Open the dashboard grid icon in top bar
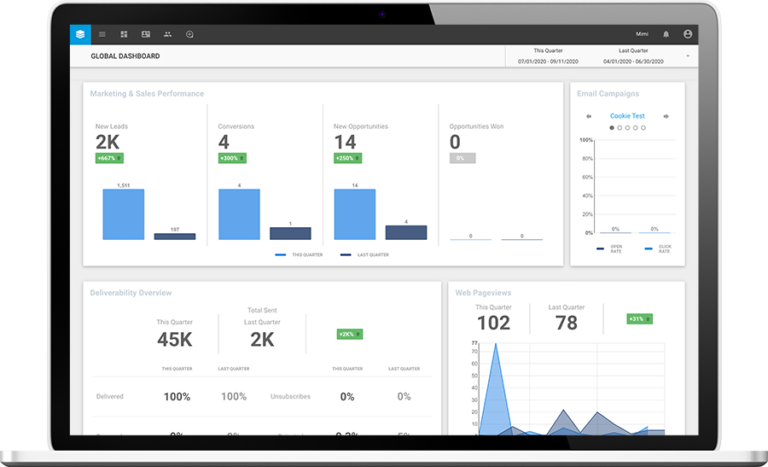This screenshot has height=467, width=768. pyautogui.click(x=124, y=34)
